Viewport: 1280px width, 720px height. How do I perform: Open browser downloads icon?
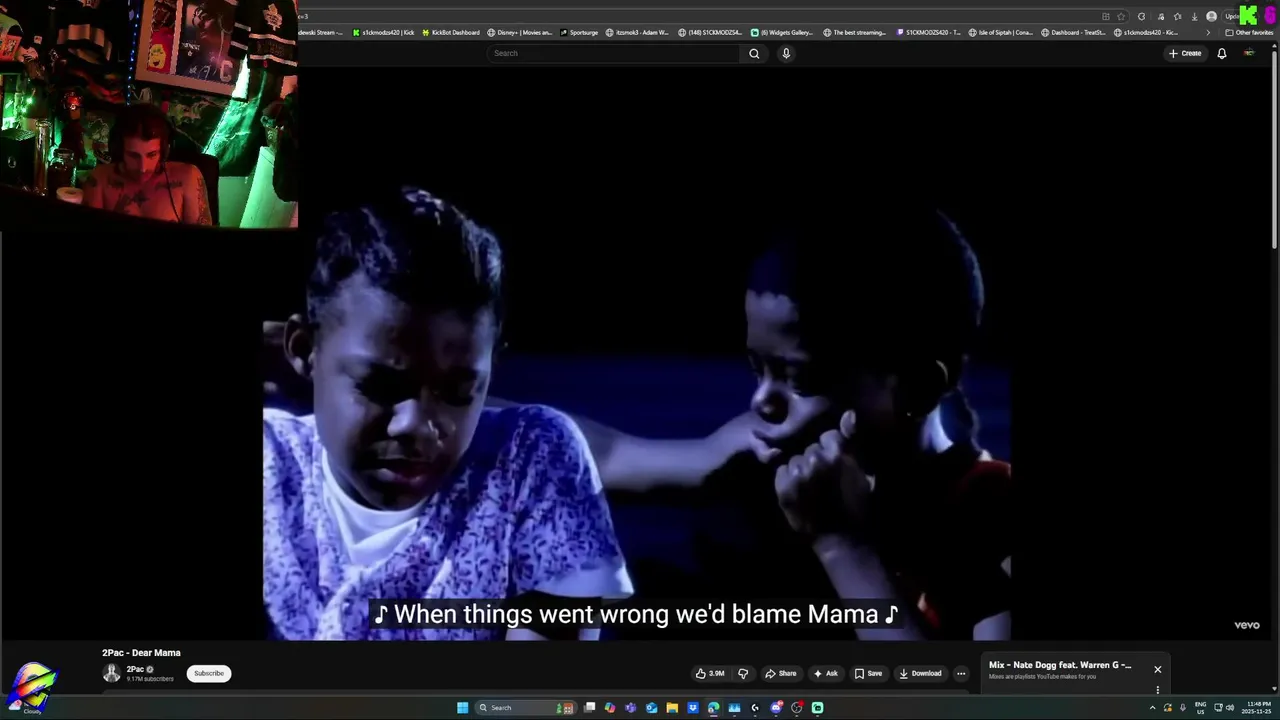(1194, 16)
